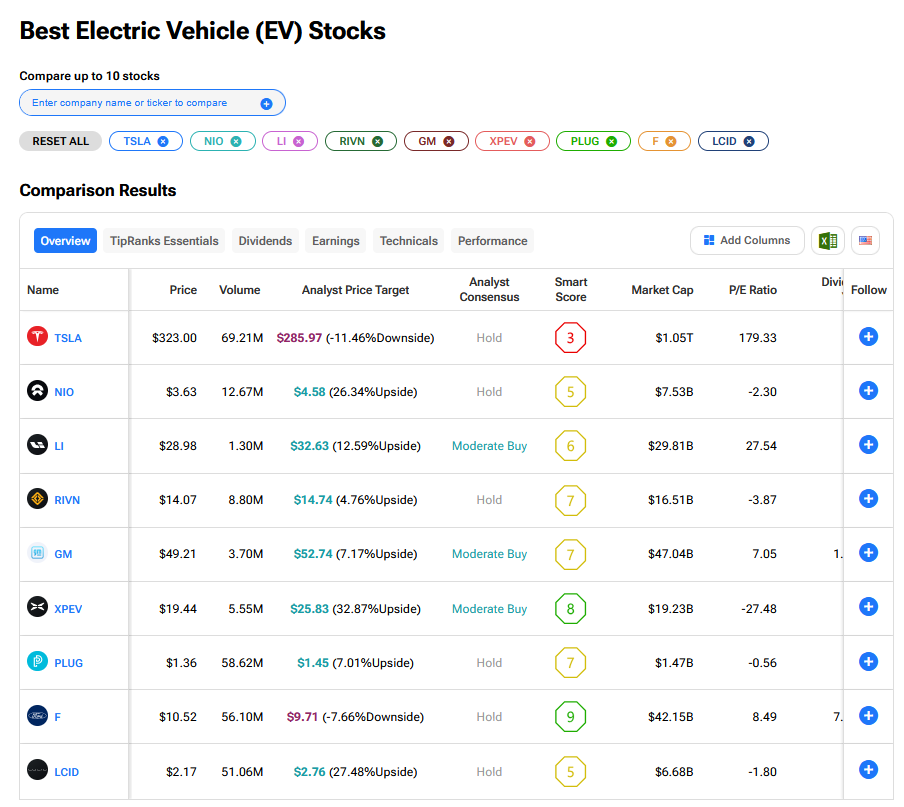Image resolution: width=904 pixels, height=807 pixels.
Task: Click GM company logo
Action: click(x=37, y=553)
